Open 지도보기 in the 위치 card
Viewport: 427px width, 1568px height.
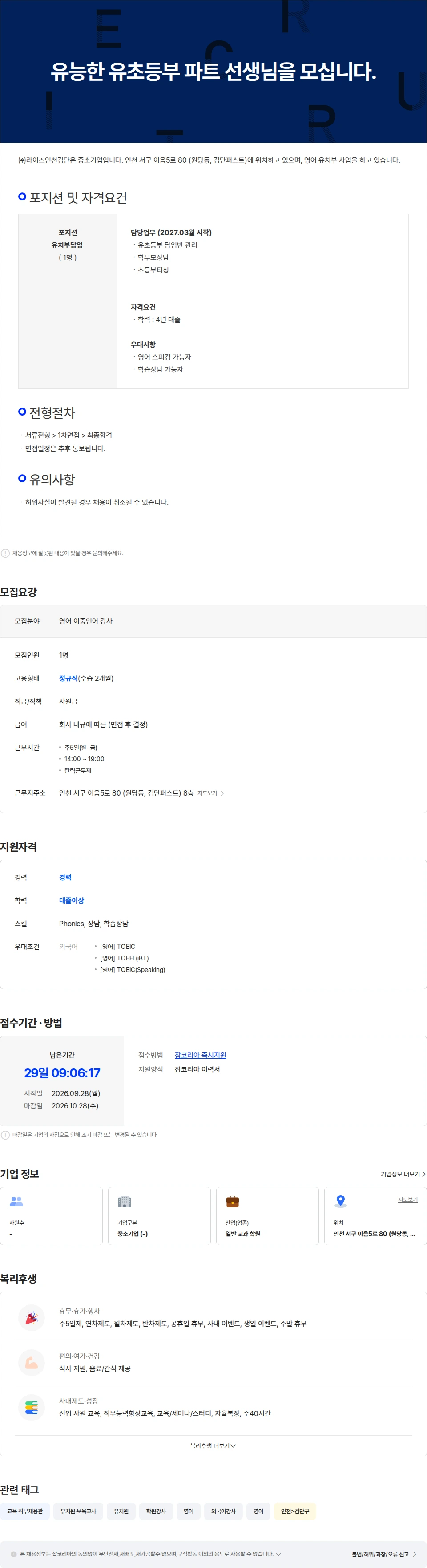pyautogui.click(x=407, y=1200)
